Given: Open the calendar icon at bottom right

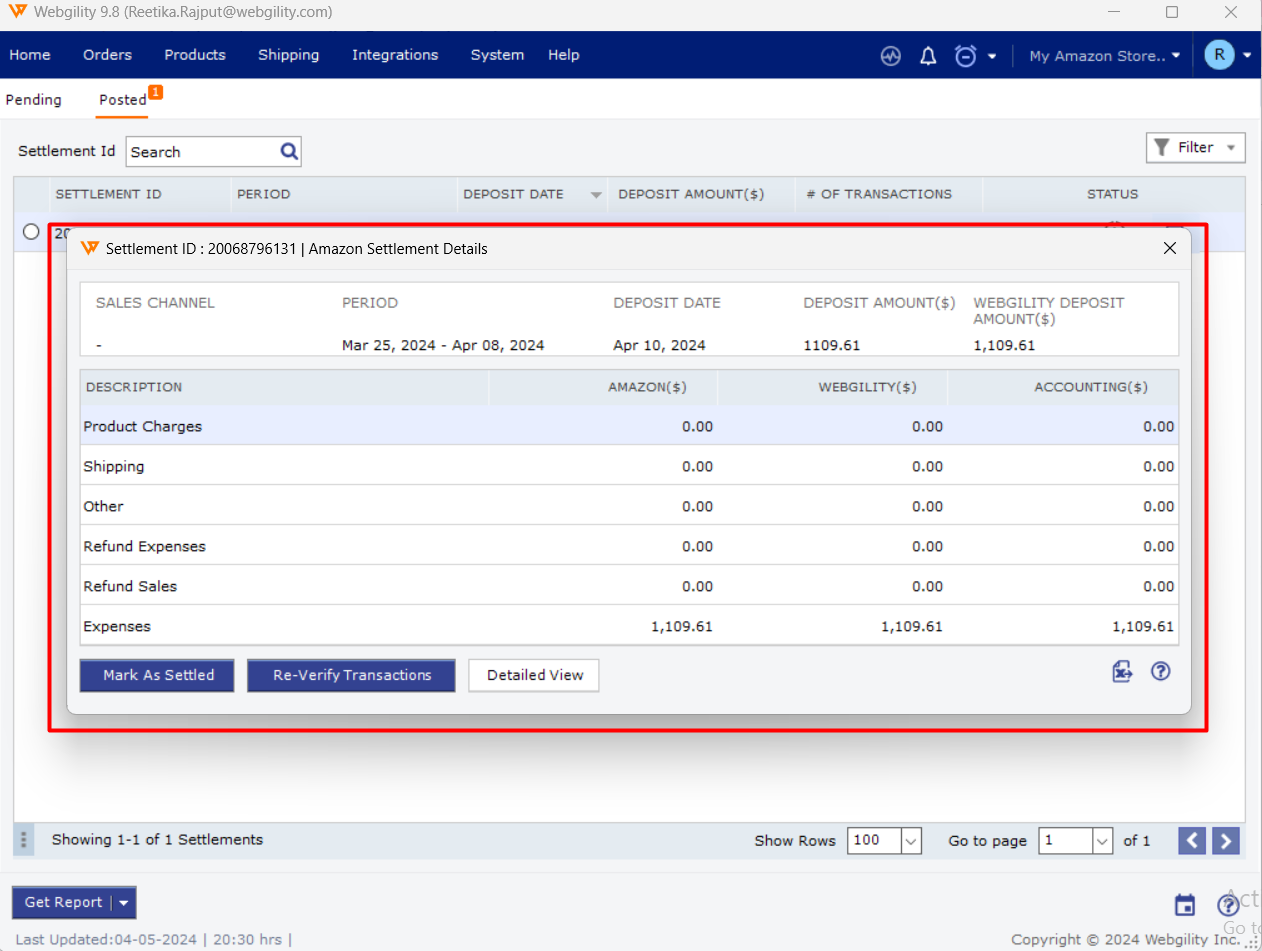Looking at the screenshot, I should [x=1185, y=905].
